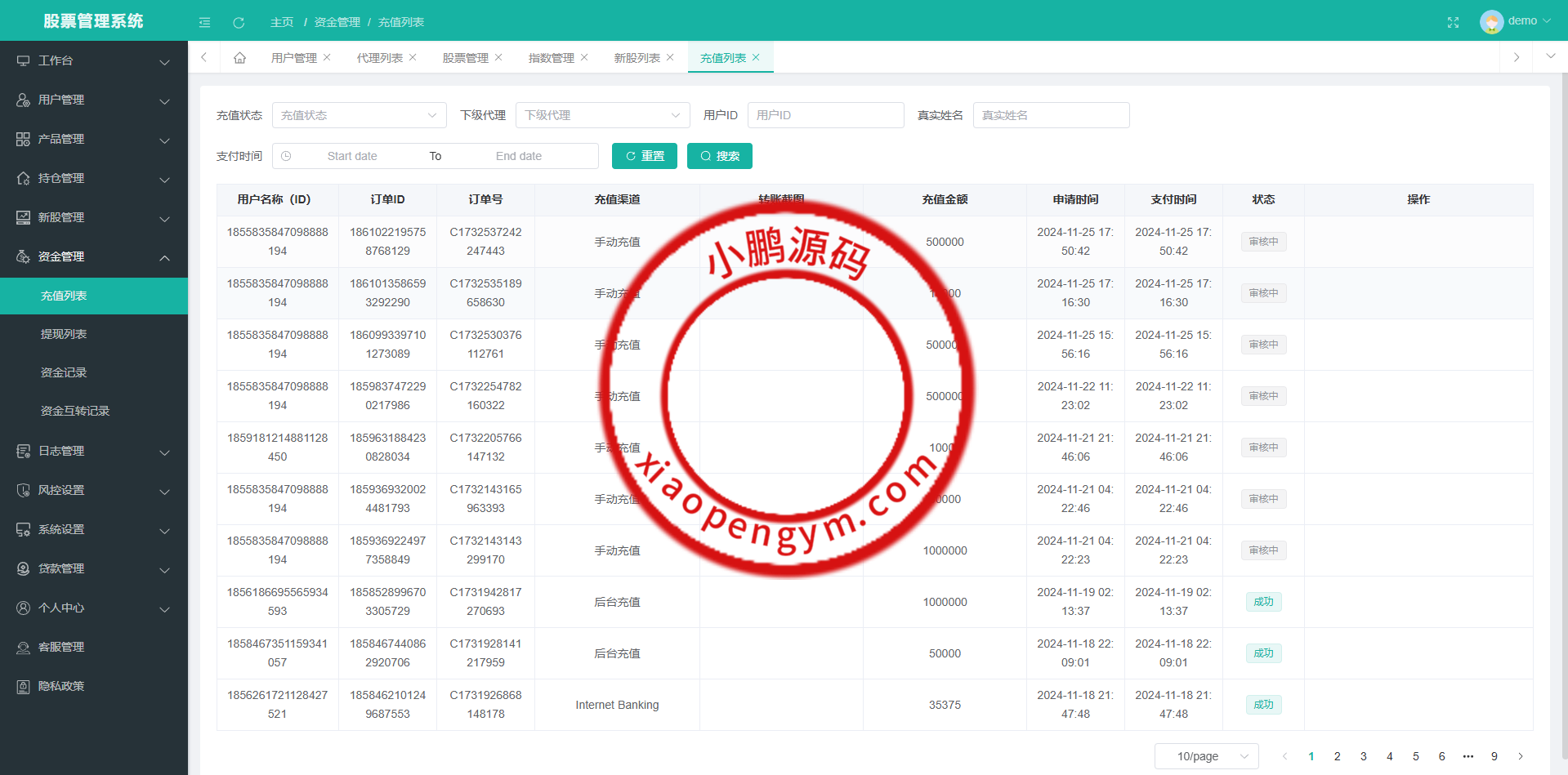
Task: Close the 用户管理 tab
Action: [x=327, y=57]
